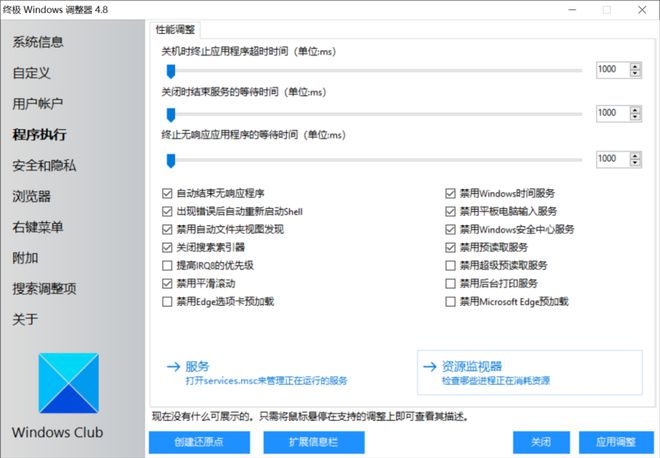Increase the 终止无响应应用程序的等待时间 value with the up arrow
The height and width of the screenshot is (458, 660).
pyautogui.click(x=635, y=155)
